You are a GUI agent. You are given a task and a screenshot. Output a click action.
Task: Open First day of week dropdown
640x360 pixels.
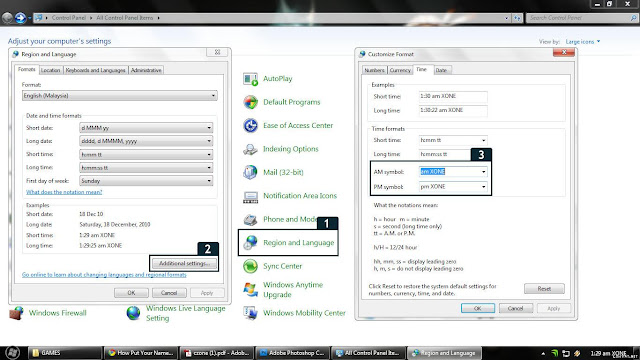(x=146, y=181)
